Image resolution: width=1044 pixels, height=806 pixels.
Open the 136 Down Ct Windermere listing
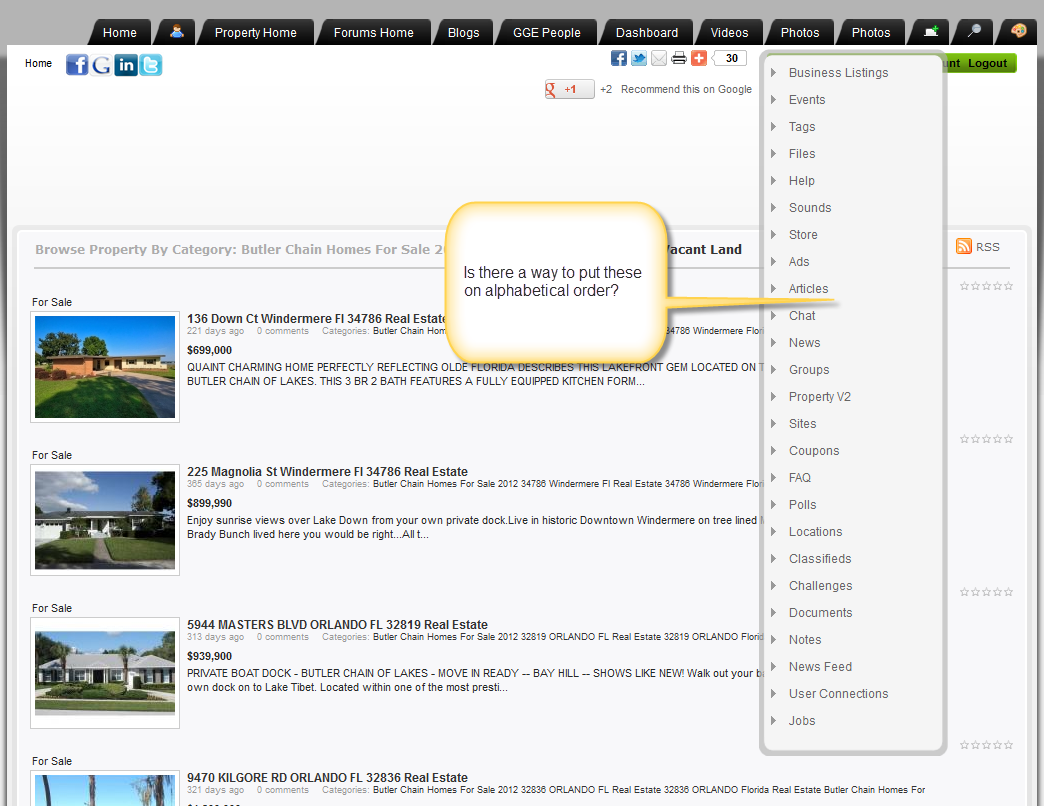tap(315, 319)
